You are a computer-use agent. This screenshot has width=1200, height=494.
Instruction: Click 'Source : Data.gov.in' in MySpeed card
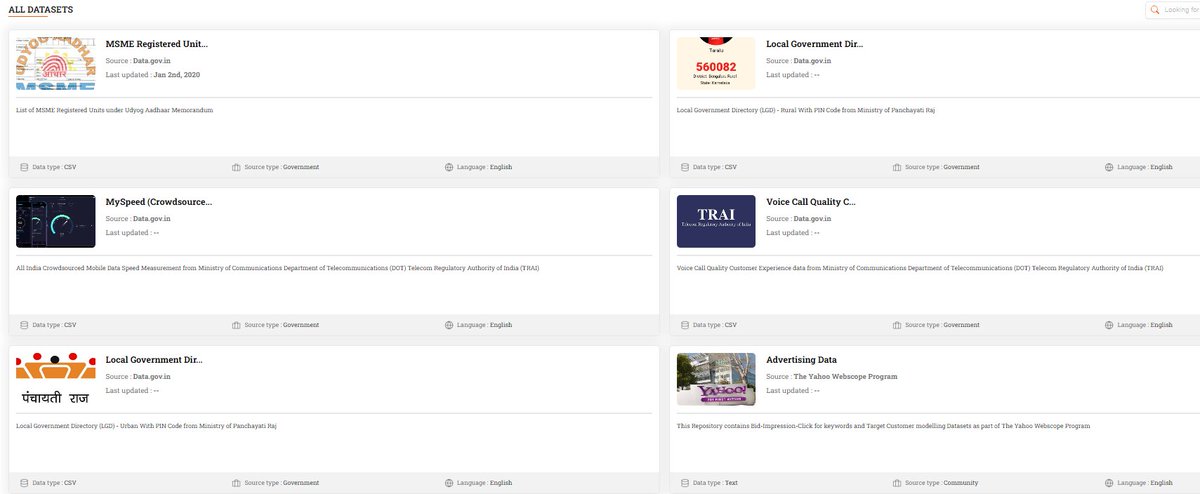click(138, 219)
